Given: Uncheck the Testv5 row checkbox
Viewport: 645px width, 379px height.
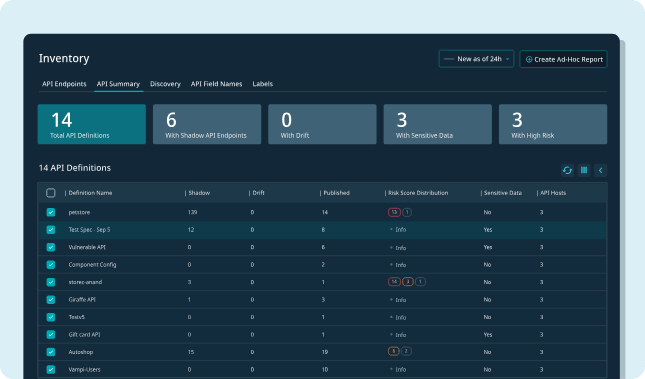Looking at the screenshot, I should [51, 317].
